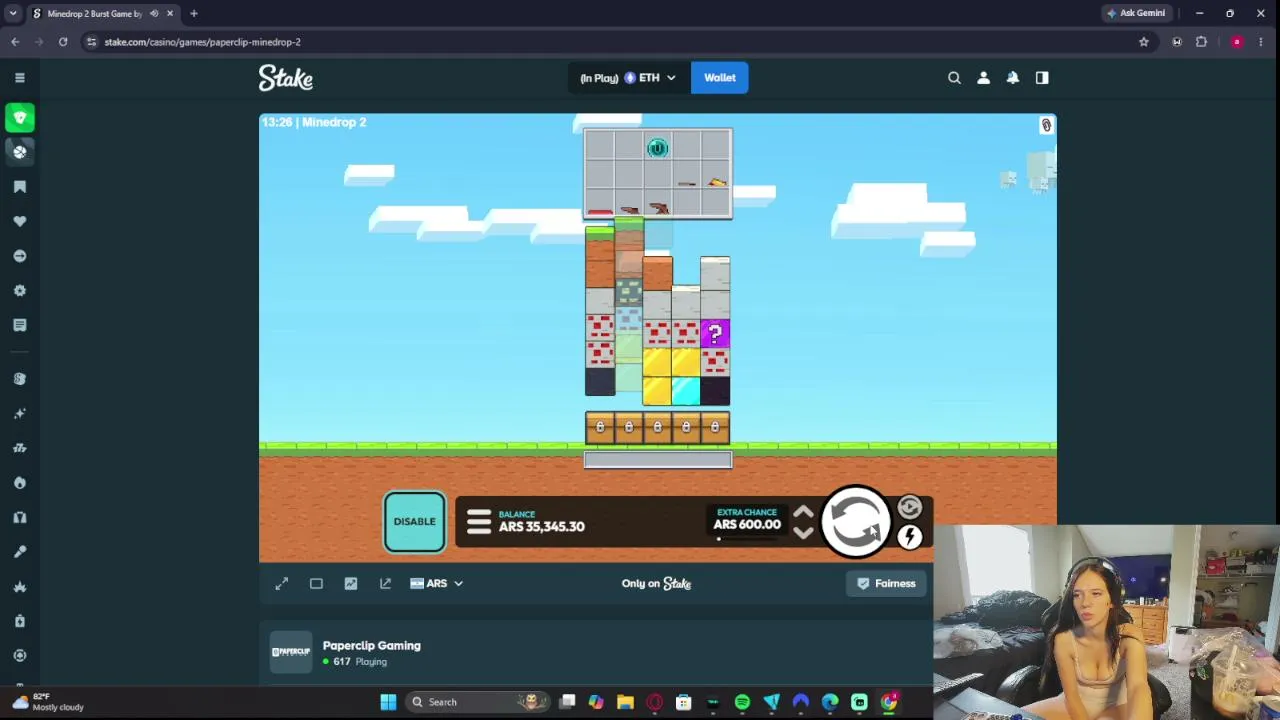The height and width of the screenshot is (720, 1280).
Task: Reload the page
Action: point(63,42)
